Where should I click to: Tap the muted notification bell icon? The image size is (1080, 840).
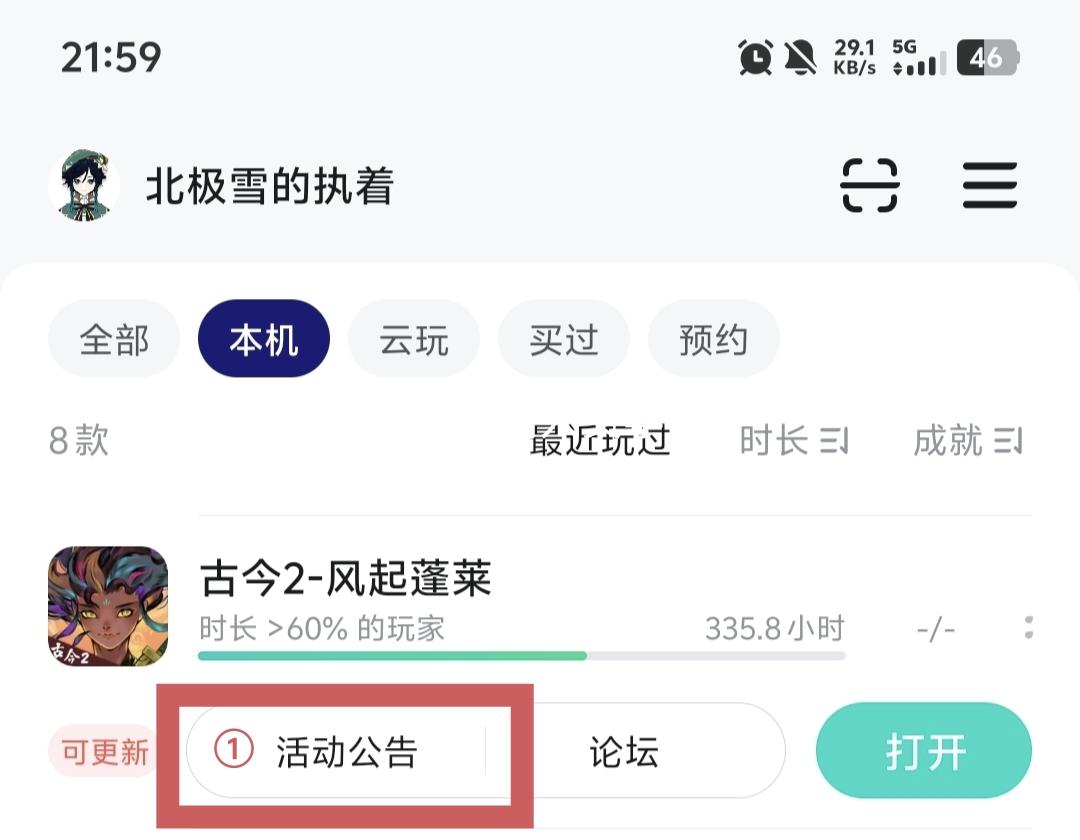click(x=800, y=58)
